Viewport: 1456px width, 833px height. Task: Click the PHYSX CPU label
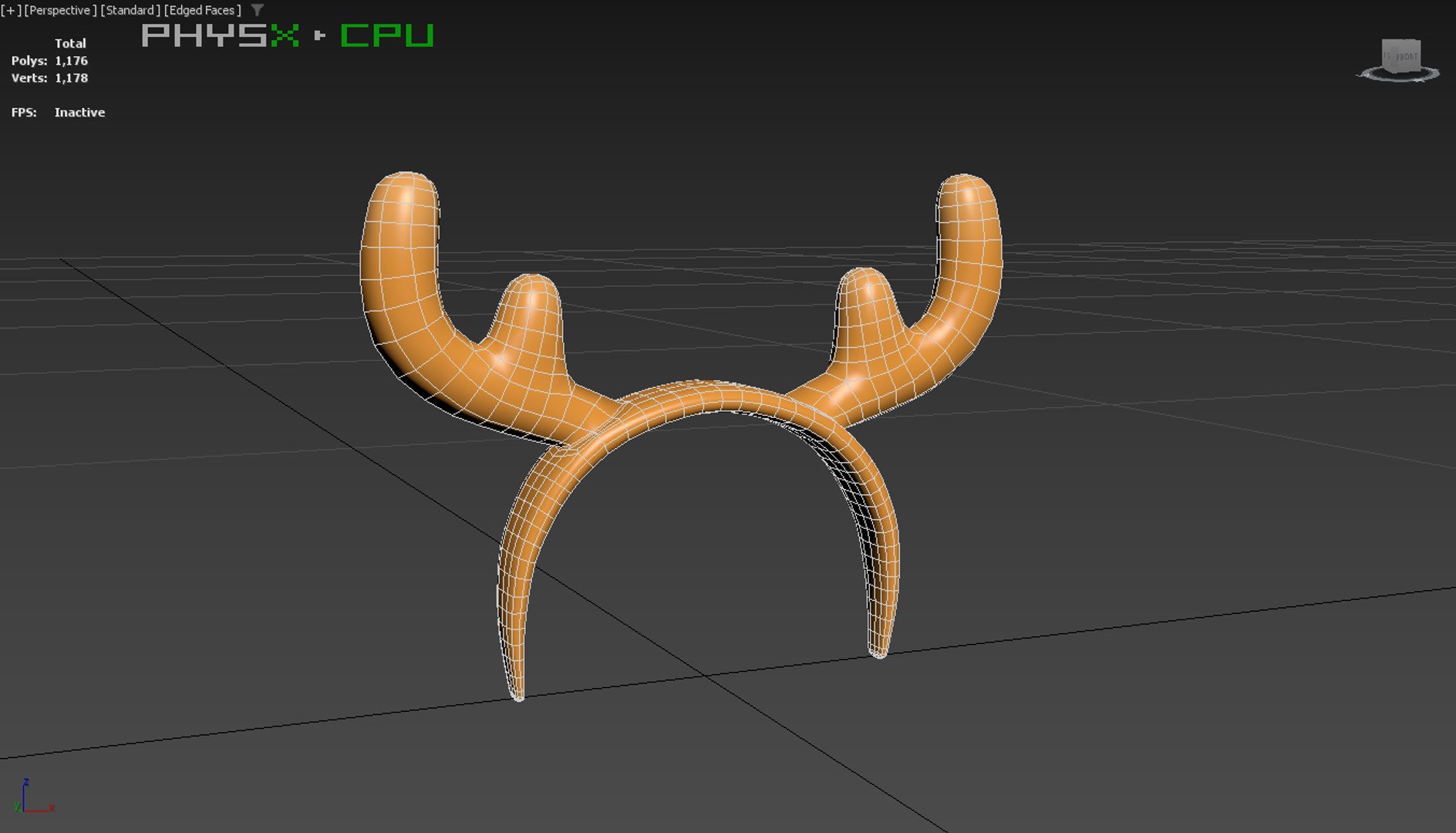tap(288, 35)
